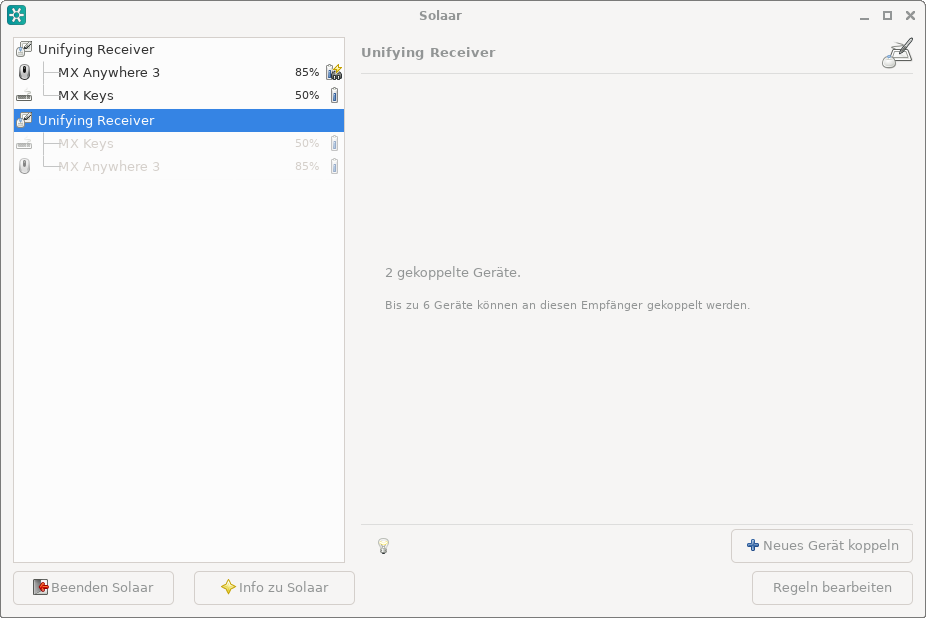
Task: Select the highlighted Unifying Receiver row
Action: [x=96, y=120]
